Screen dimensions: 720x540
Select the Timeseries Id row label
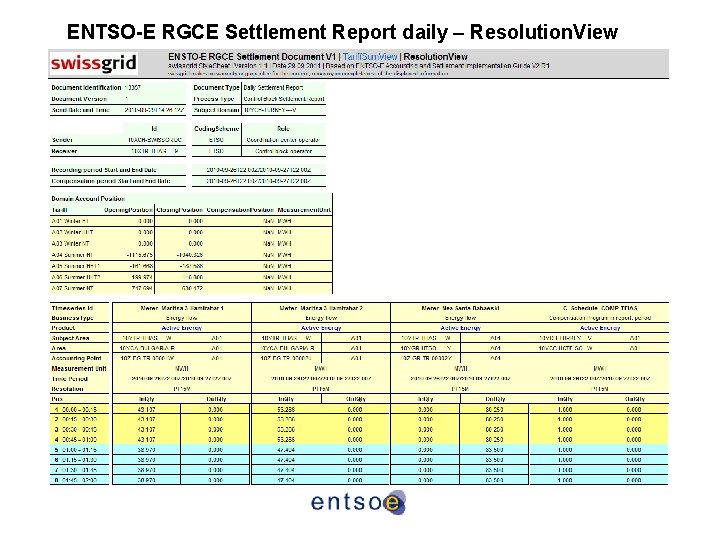click(73, 308)
